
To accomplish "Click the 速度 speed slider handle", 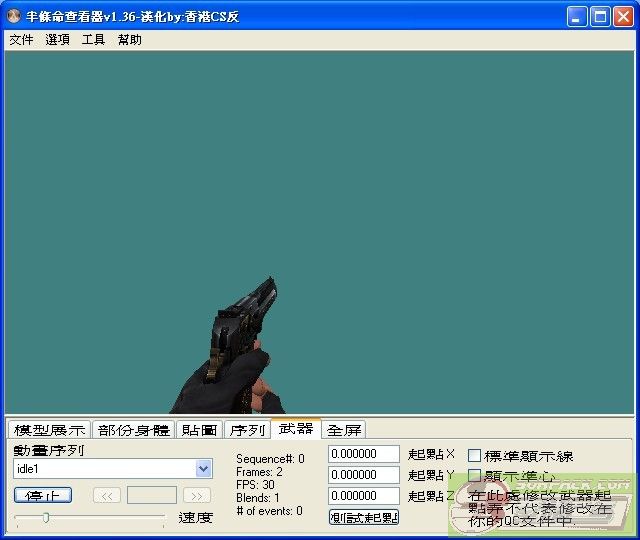I will click(46, 518).
